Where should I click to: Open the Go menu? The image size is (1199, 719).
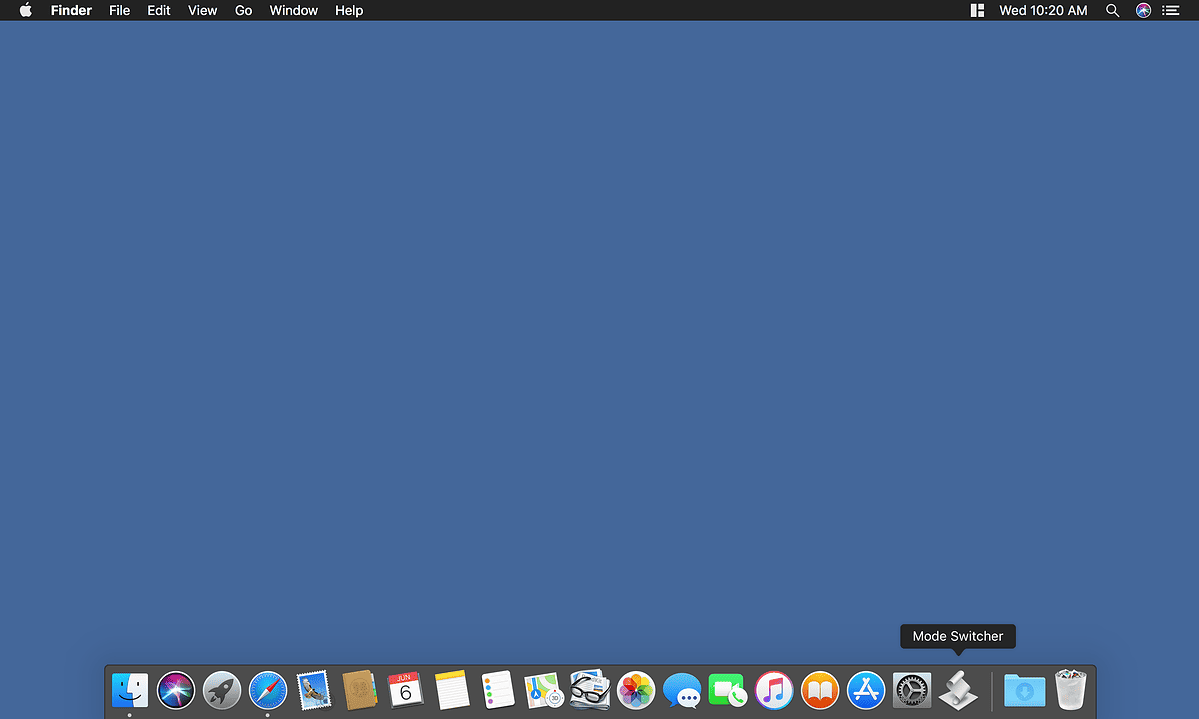(x=243, y=10)
